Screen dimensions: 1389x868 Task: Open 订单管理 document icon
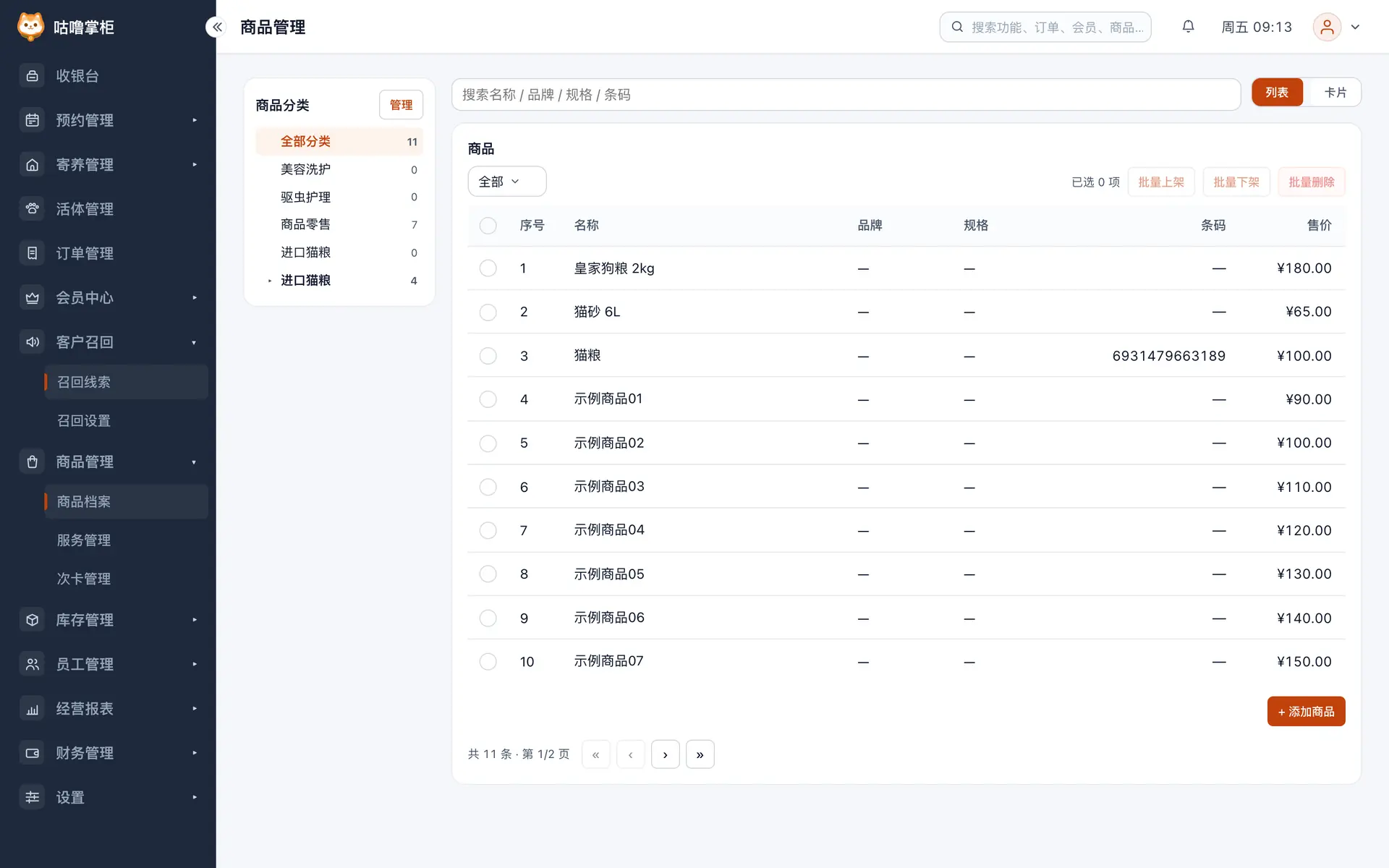[x=33, y=253]
